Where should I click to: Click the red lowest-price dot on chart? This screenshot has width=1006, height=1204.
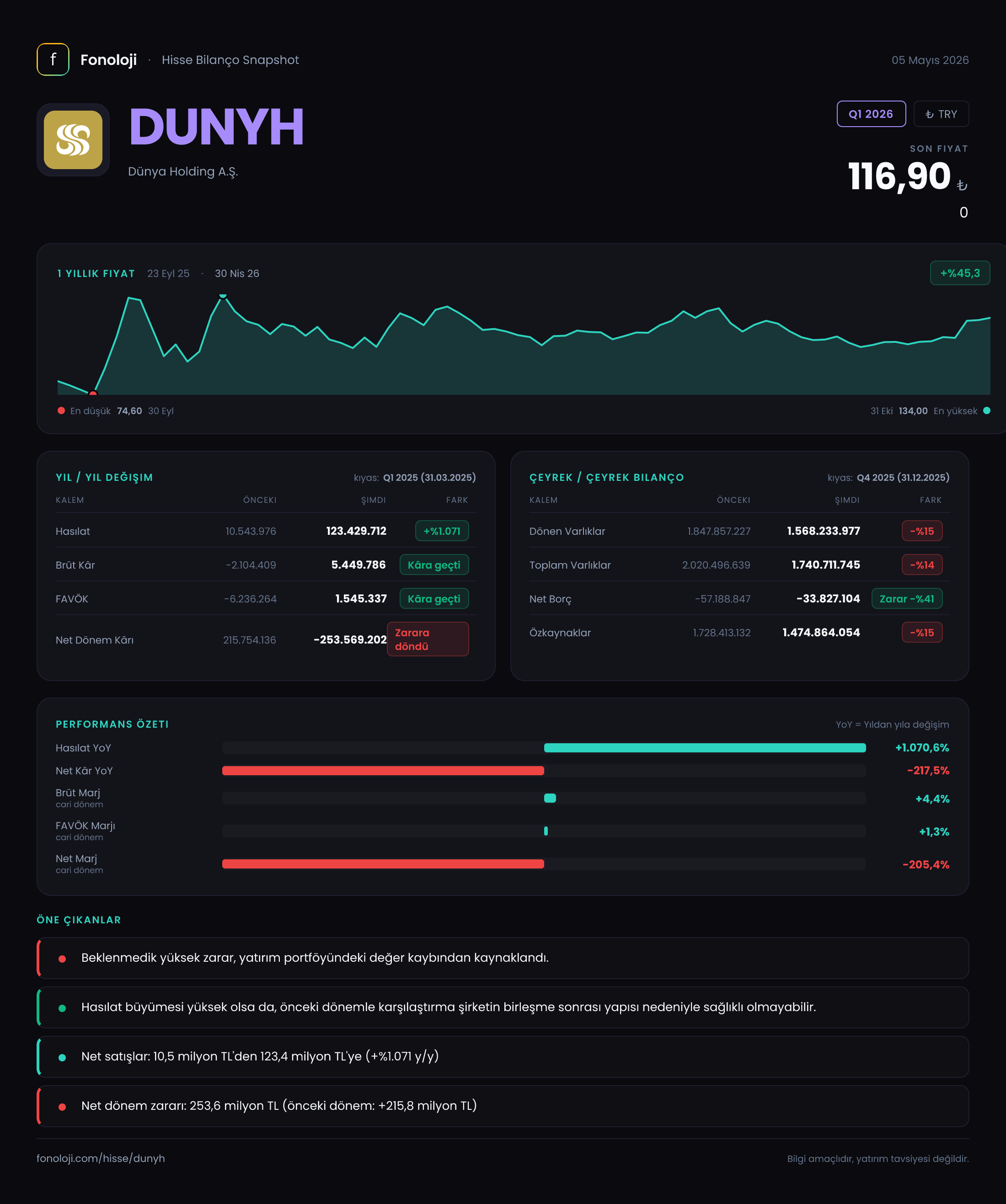[x=93, y=393]
